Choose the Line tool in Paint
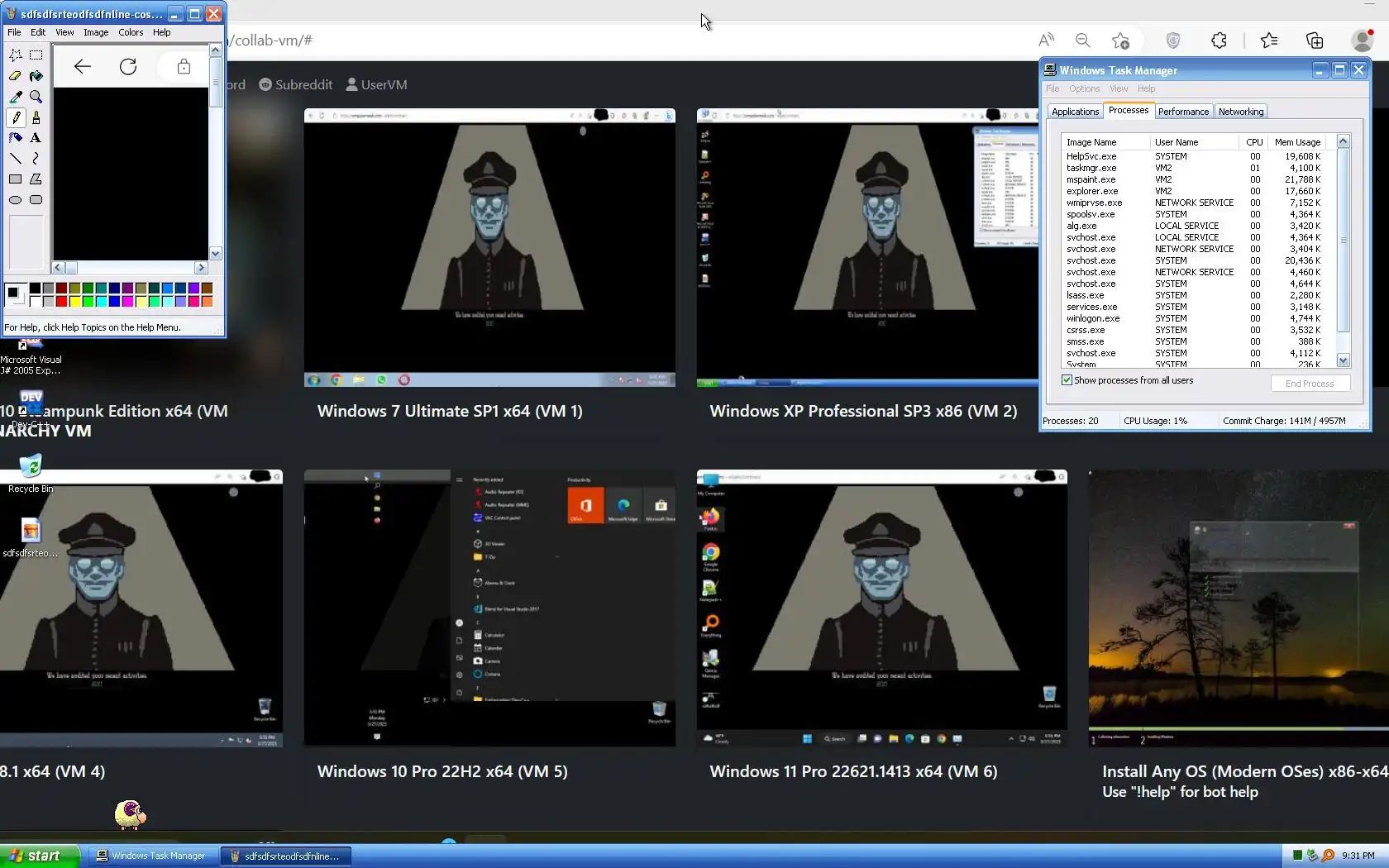1389x868 pixels. (16, 159)
